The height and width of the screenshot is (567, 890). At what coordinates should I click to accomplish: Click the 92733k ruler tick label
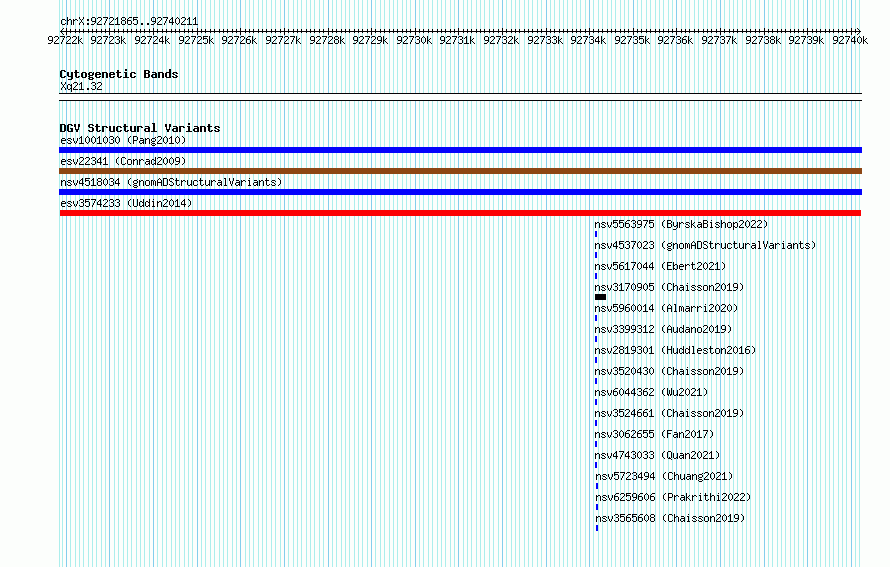(x=545, y=40)
